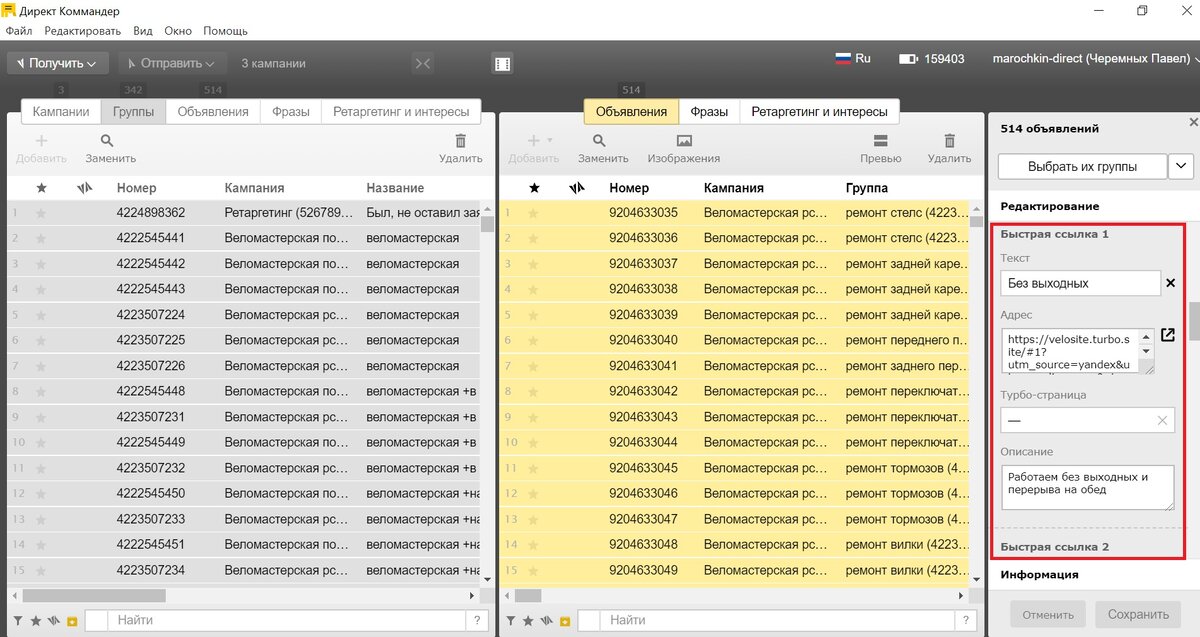Star the group row 4222545448
The image size is (1200, 637).
(41, 391)
